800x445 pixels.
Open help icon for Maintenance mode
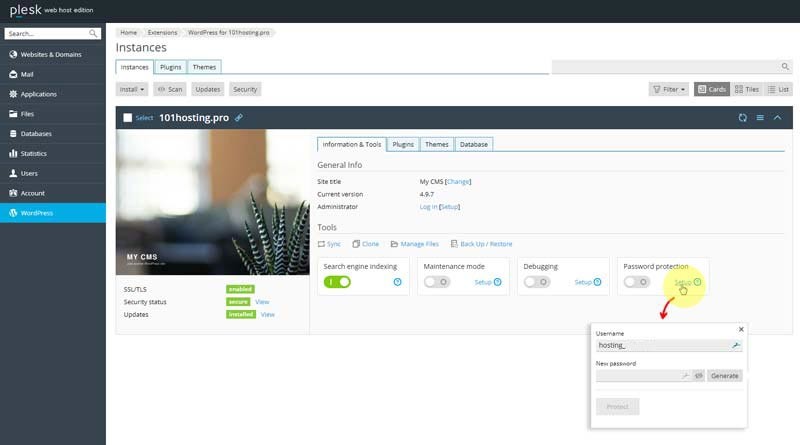coord(497,282)
